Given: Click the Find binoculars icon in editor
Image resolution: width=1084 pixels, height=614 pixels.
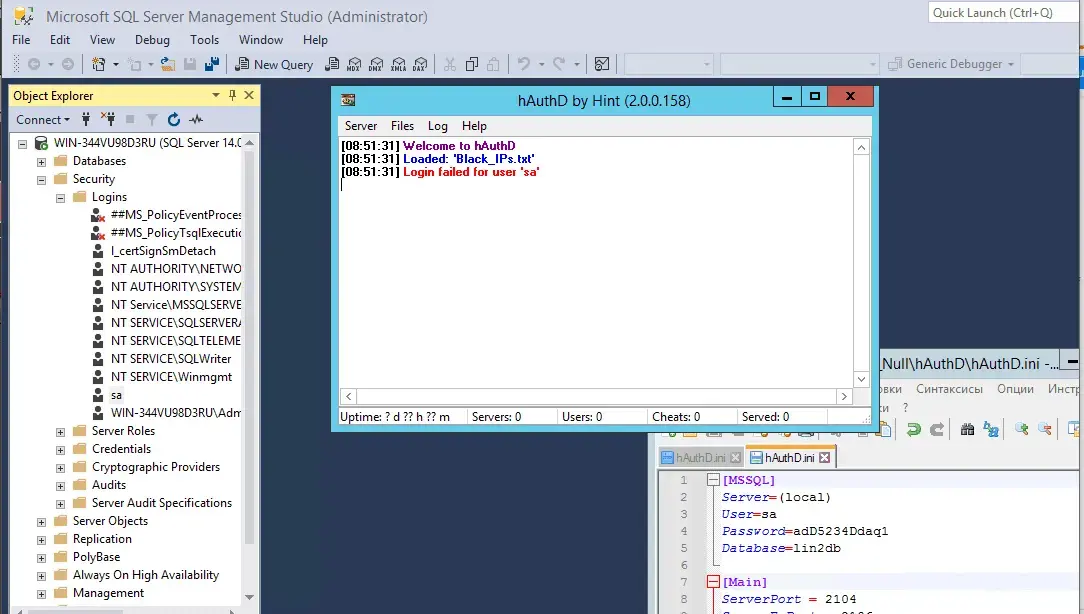Looking at the screenshot, I should point(967,429).
